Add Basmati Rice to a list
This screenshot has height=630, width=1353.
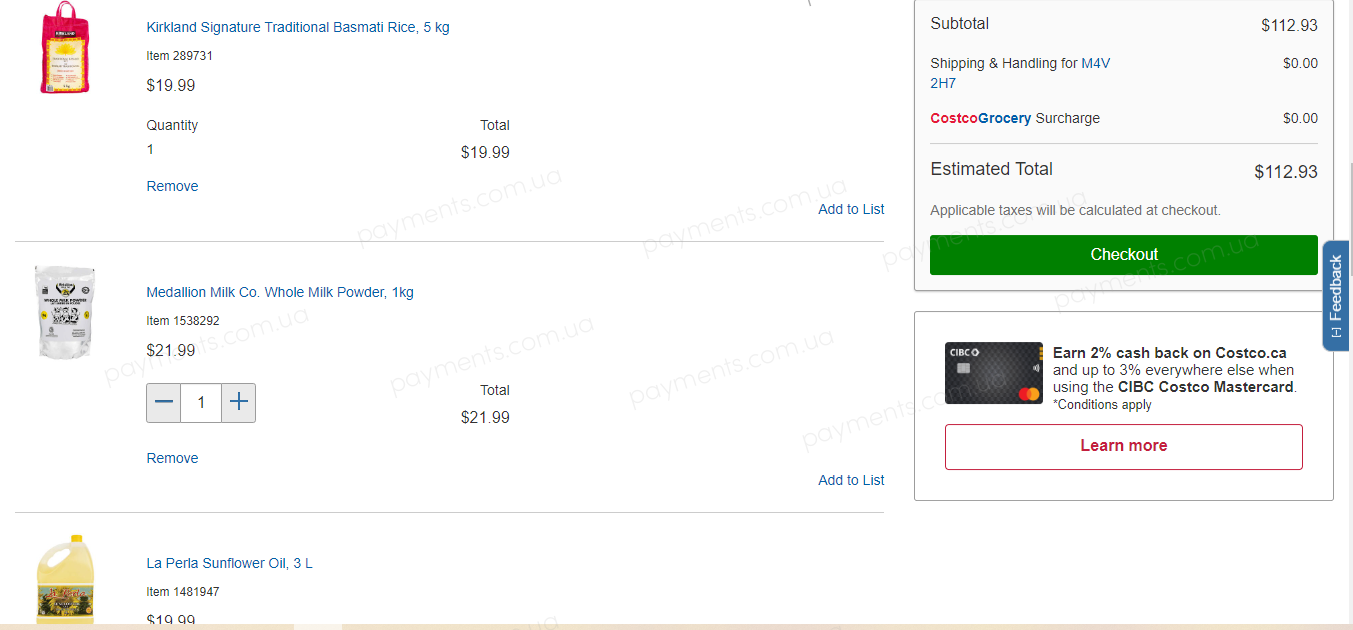[x=851, y=209]
